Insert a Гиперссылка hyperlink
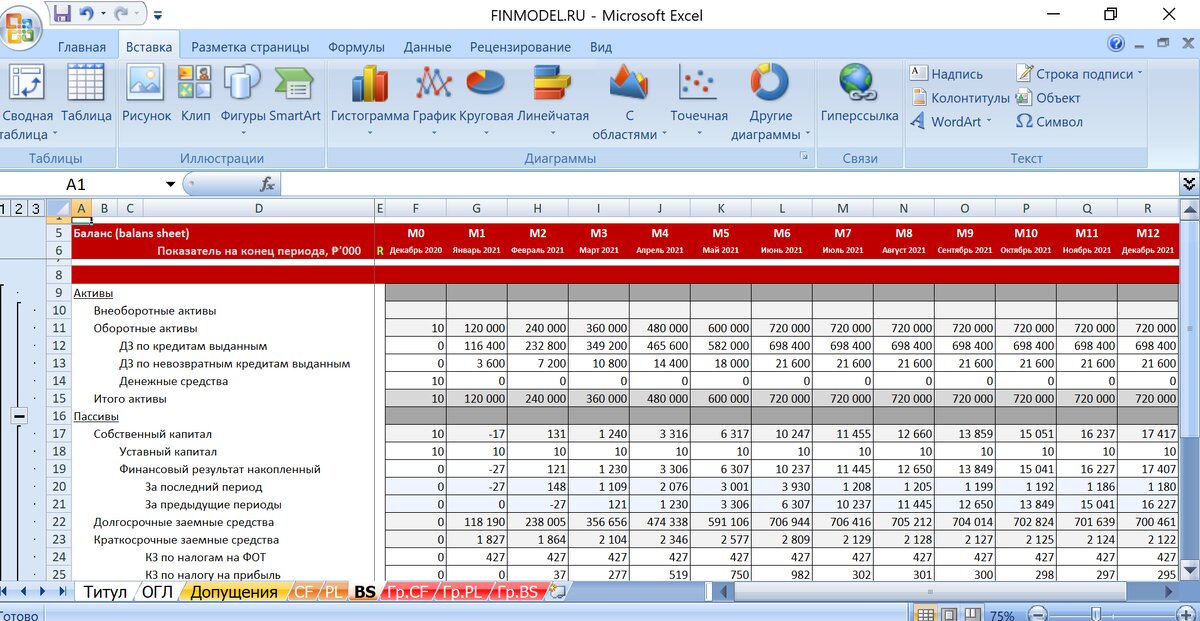1200x621 pixels. click(859, 92)
